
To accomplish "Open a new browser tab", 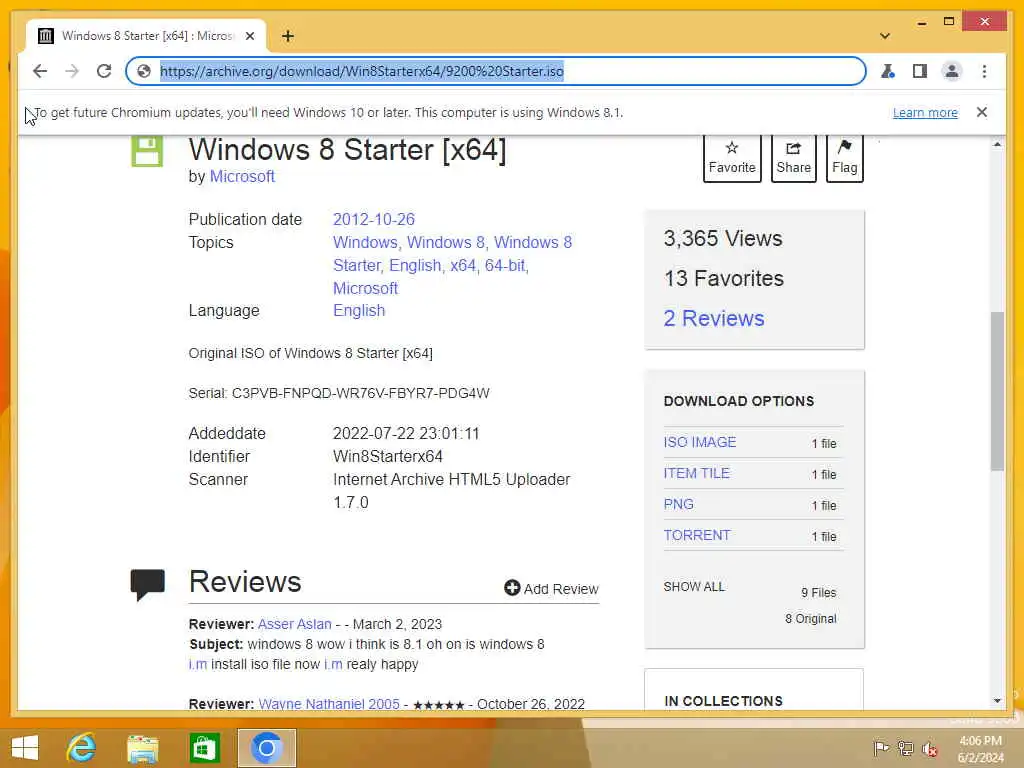I will click(x=287, y=36).
